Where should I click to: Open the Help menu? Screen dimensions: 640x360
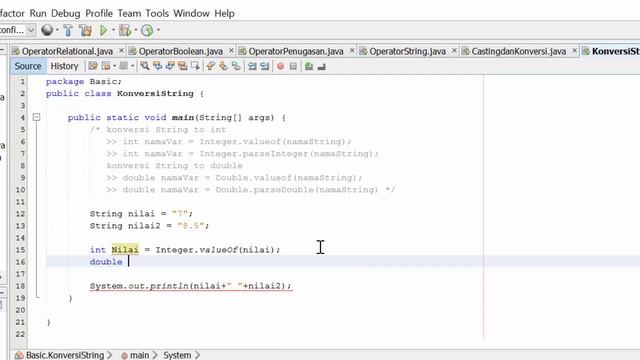coord(224,13)
